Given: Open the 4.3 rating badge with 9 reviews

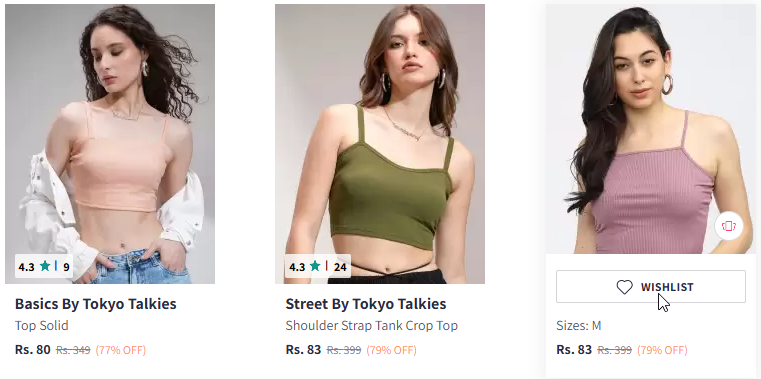Looking at the screenshot, I should 44,266.
